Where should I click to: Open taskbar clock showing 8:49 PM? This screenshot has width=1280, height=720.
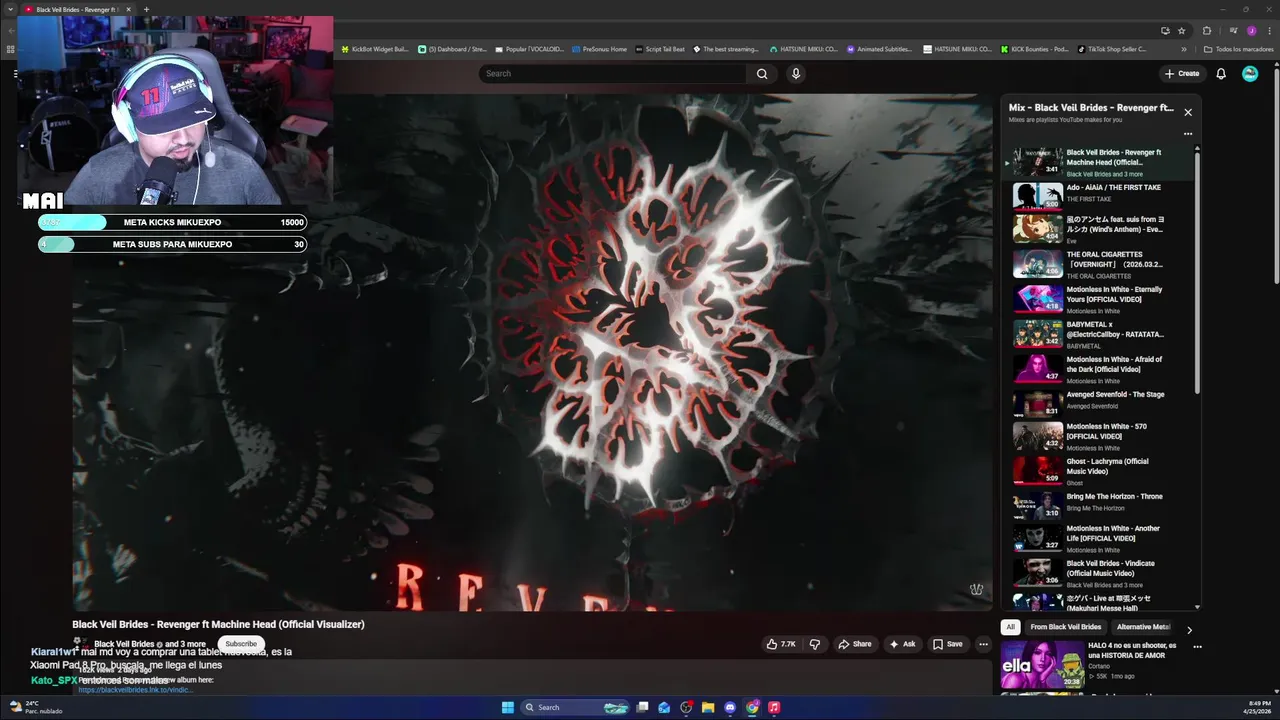1256,707
